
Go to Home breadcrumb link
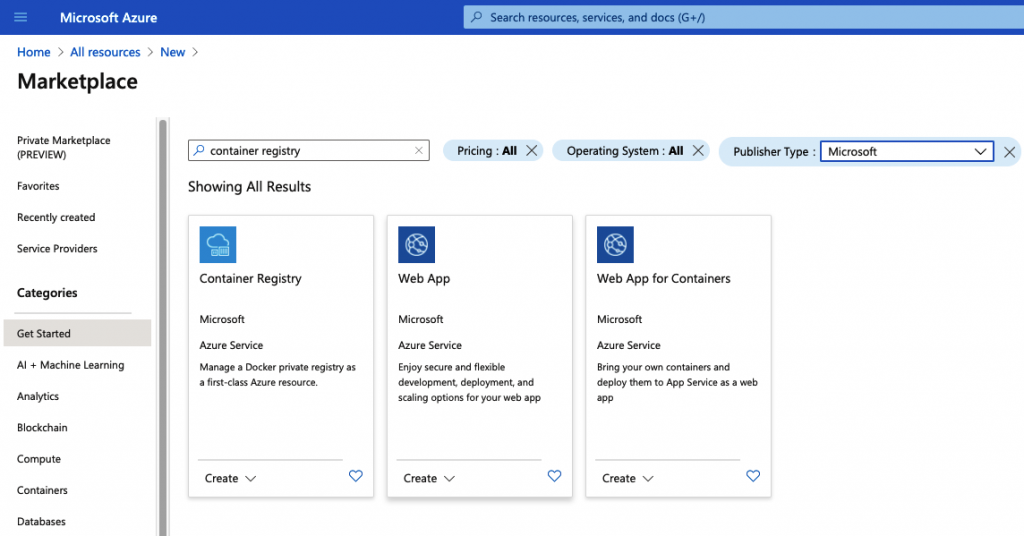pos(33,52)
